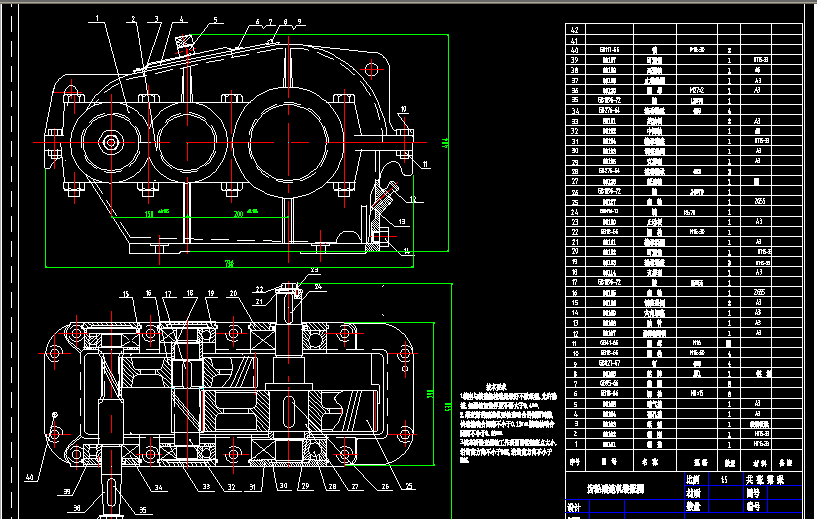Click the drawing title text in title block
817x519 pixels.
pyautogui.click(x=615, y=489)
